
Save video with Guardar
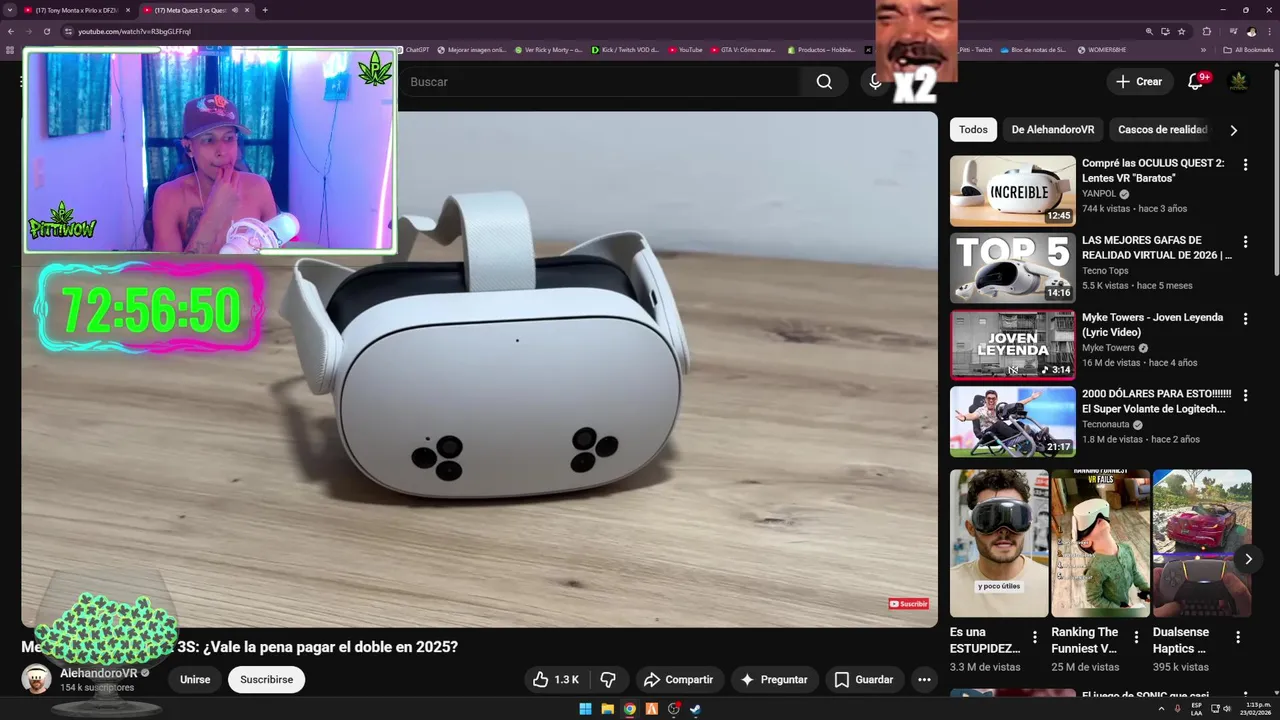[x=864, y=680]
